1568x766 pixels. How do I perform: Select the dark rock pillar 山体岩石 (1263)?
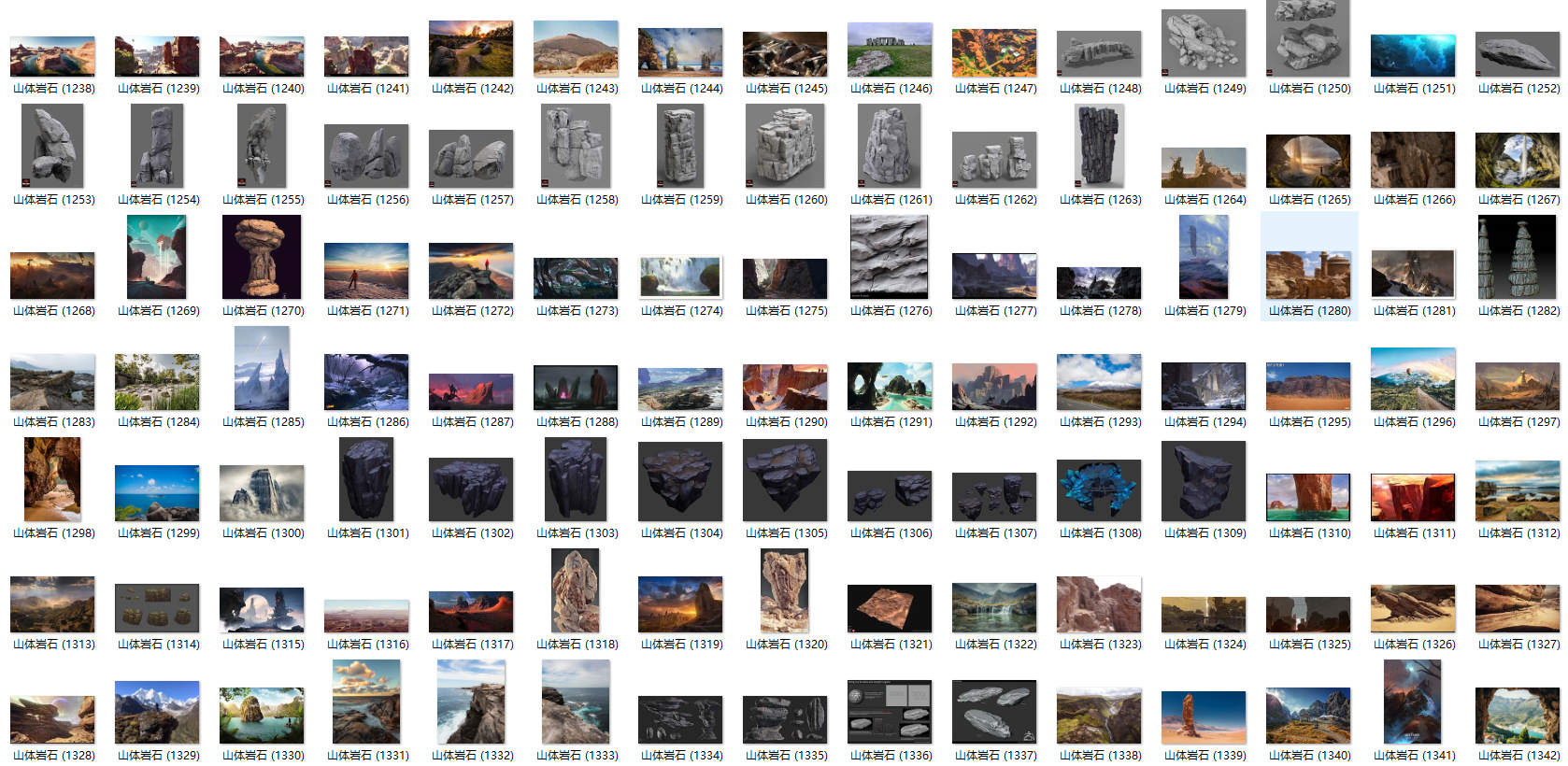pos(1099,146)
